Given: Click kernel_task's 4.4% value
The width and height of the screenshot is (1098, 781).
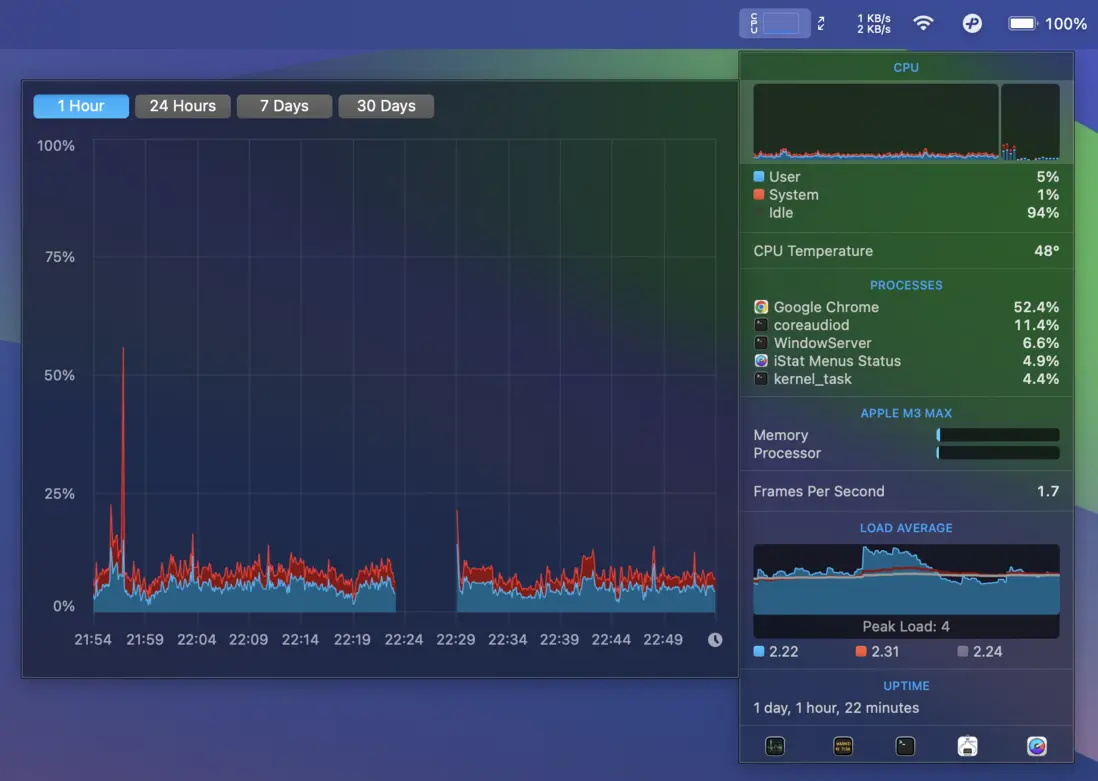Looking at the screenshot, I should click(x=1041, y=379).
